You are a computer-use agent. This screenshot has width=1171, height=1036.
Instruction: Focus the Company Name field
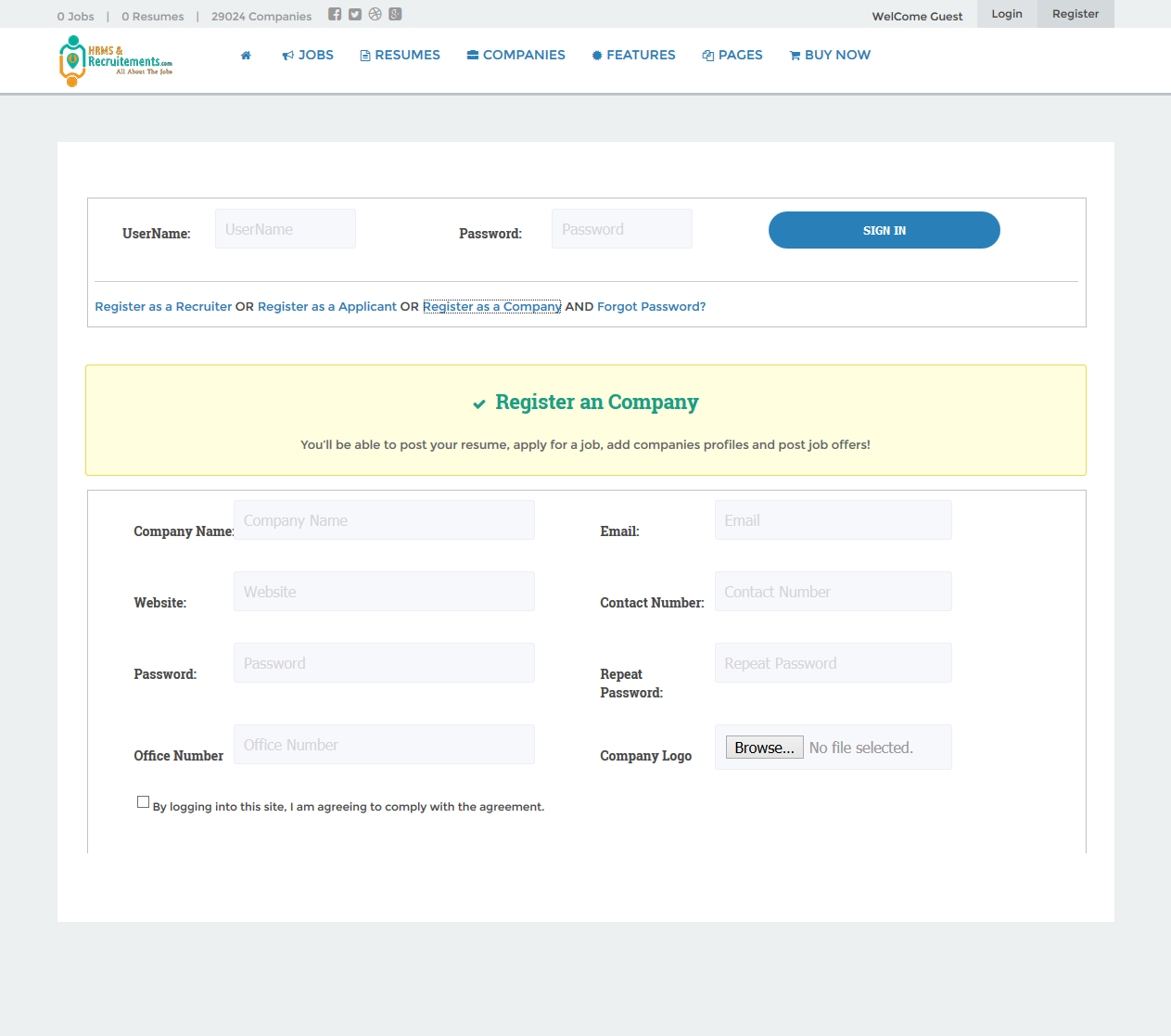(x=384, y=520)
